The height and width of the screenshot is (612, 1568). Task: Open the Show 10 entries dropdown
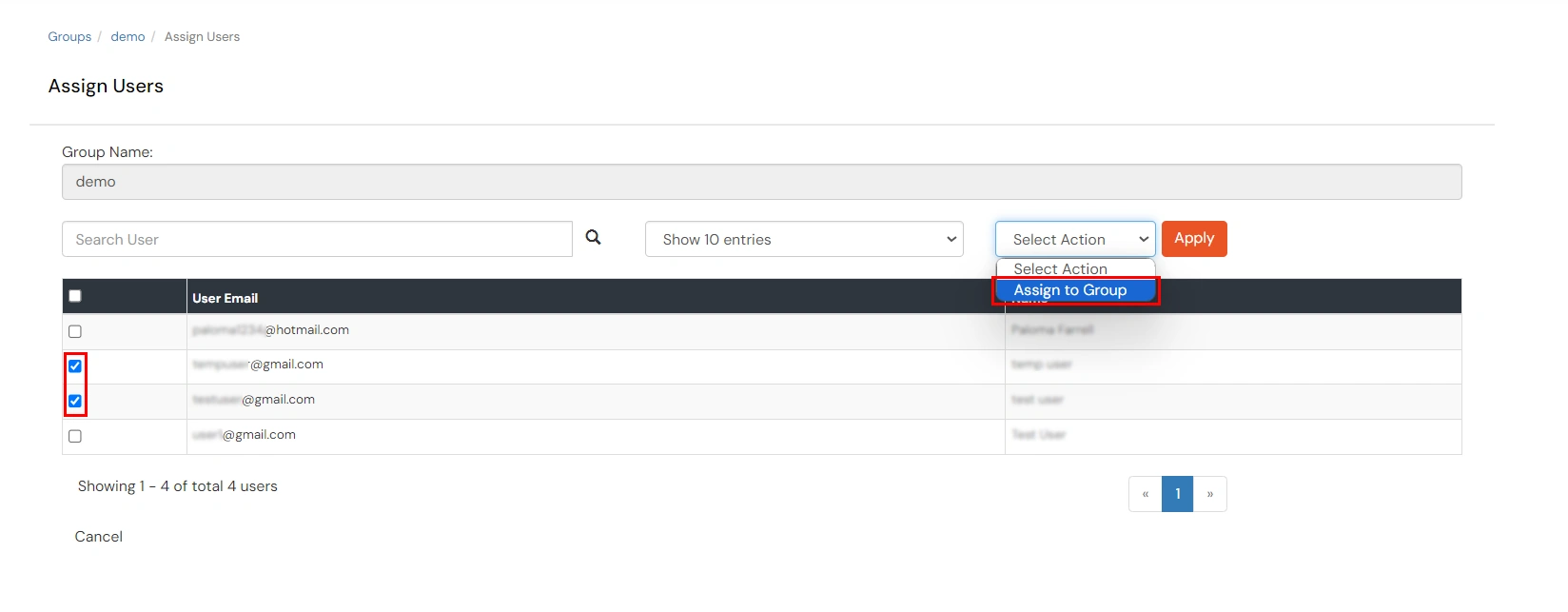pos(804,239)
